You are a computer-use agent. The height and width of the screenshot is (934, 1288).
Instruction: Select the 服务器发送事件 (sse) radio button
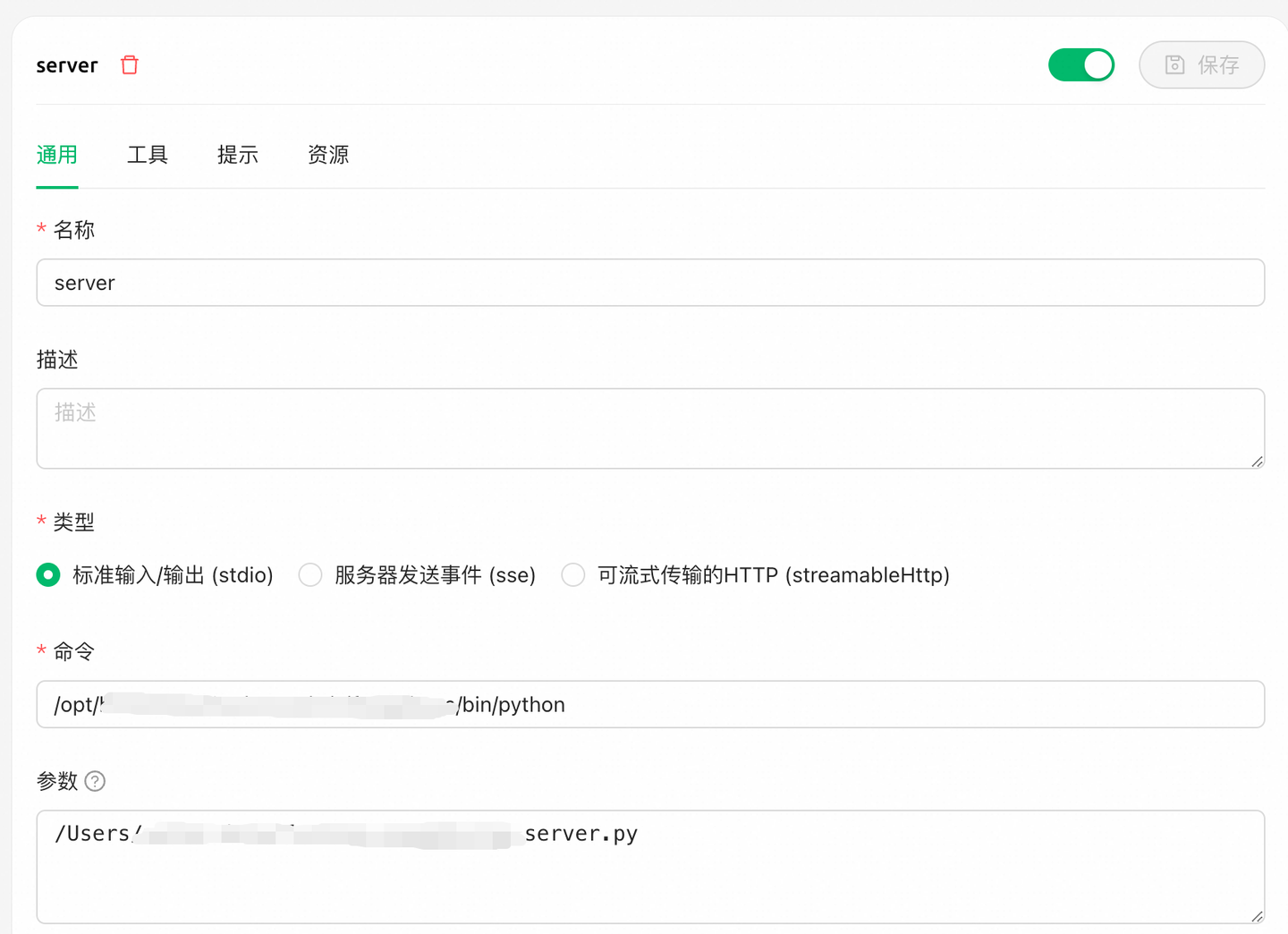(x=310, y=574)
